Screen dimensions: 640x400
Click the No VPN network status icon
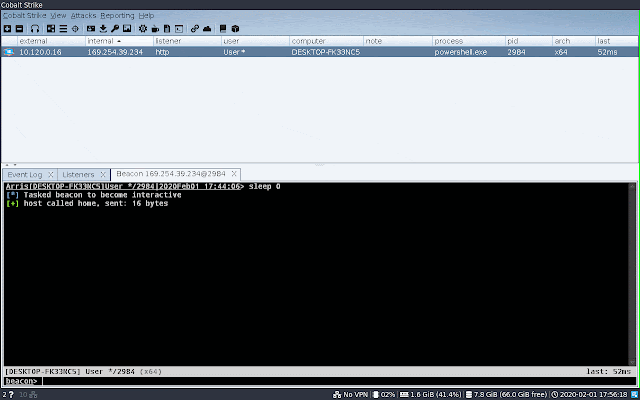[337, 394]
